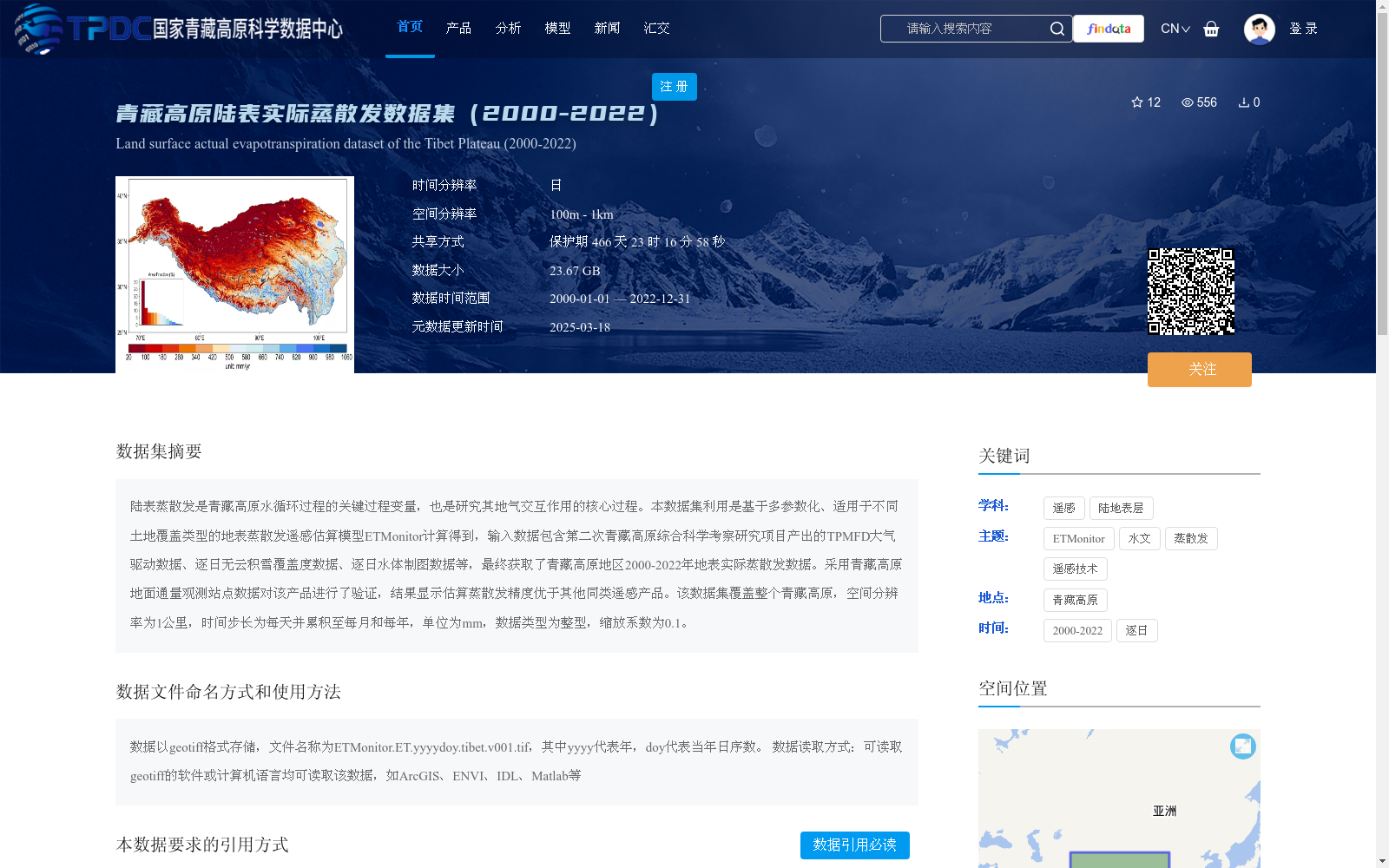Click the 青藏高原 location tag
This screenshot has width=1389, height=868.
1075,600
